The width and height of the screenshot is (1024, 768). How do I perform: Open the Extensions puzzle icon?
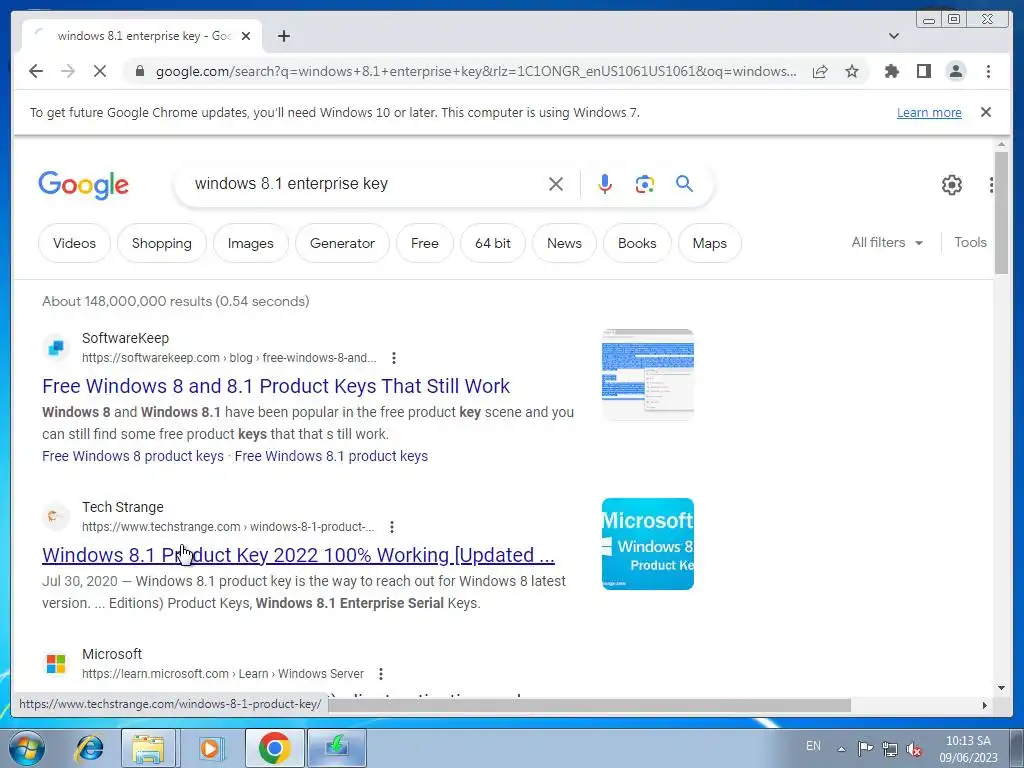[x=891, y=71]
